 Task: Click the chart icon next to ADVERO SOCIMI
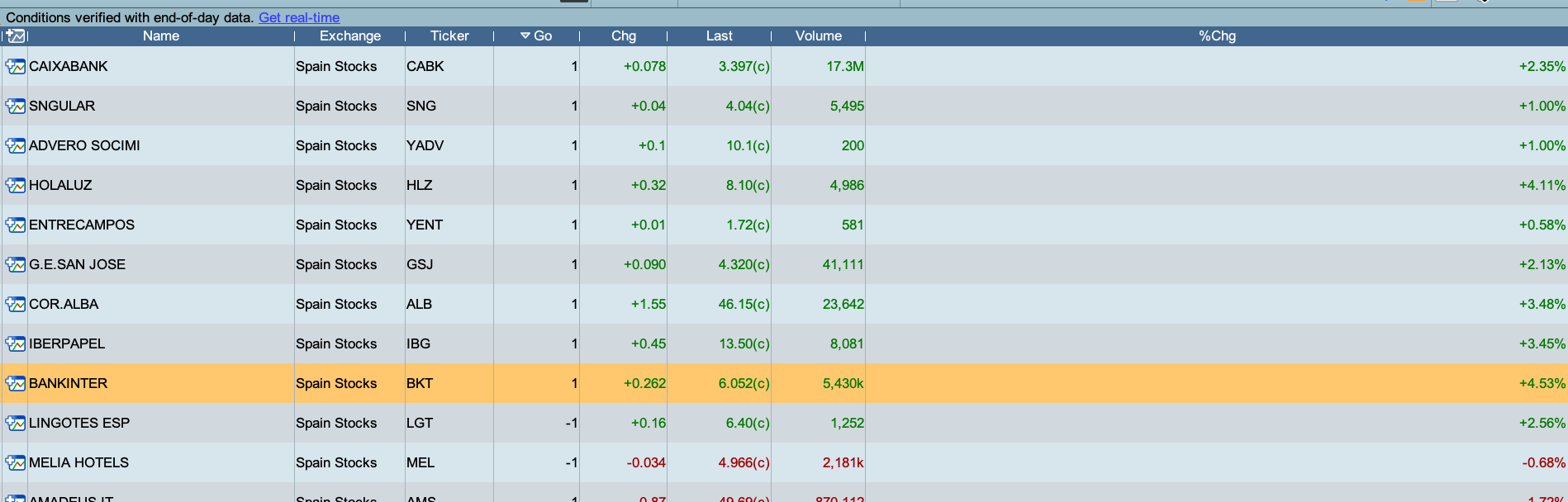pos(15,145)
